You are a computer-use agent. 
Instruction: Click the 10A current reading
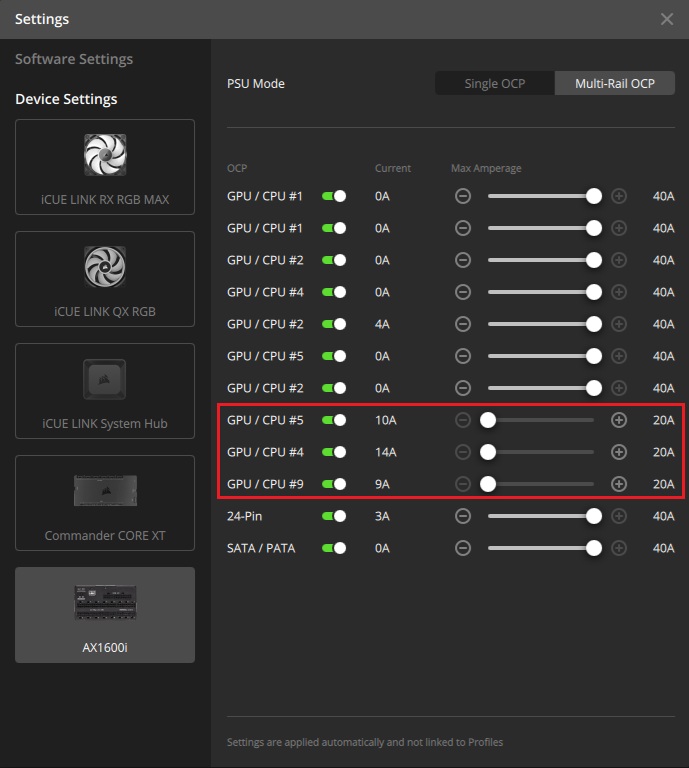tap(385, 420)
